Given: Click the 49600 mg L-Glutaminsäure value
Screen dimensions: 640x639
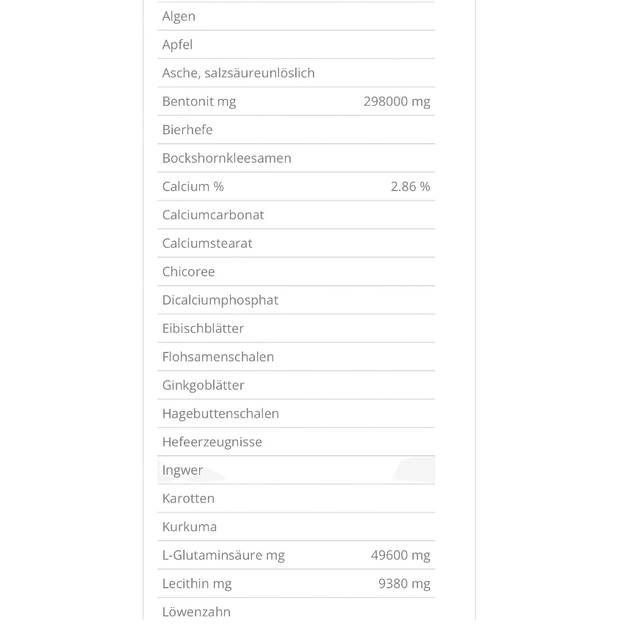Looking at the screenshot, I should (x=400, y=555).
